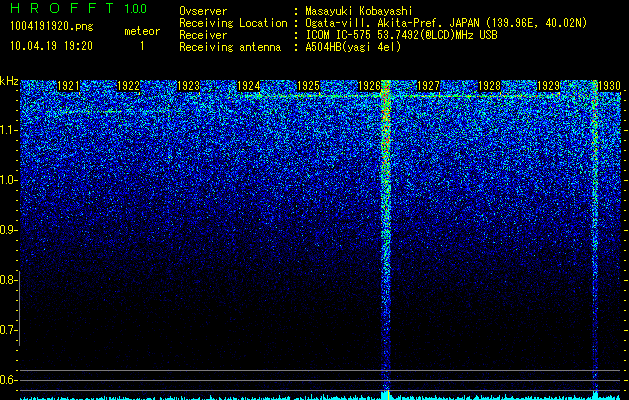Click the 0.8 frequency axis label

(9, 280)
